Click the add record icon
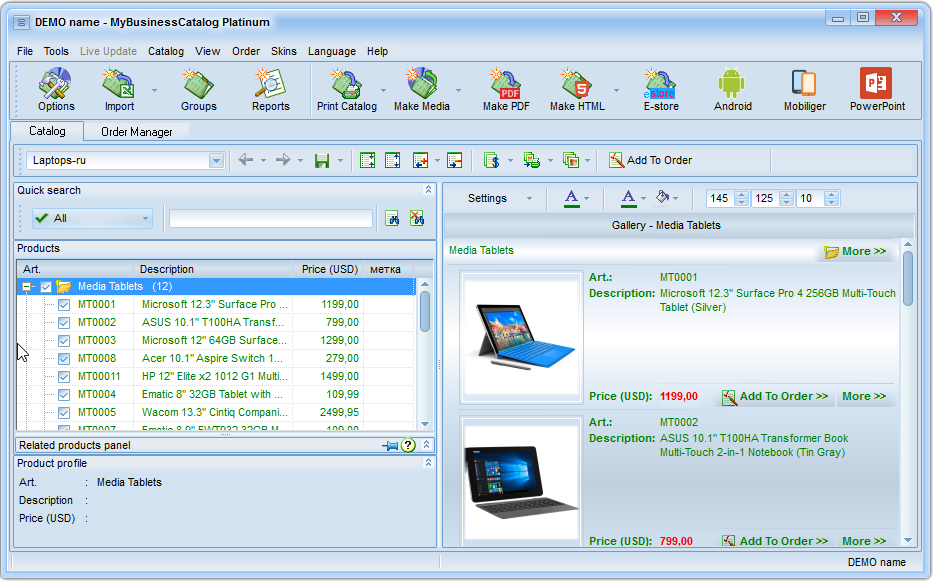Screen dimensions: 934x582 421,160
